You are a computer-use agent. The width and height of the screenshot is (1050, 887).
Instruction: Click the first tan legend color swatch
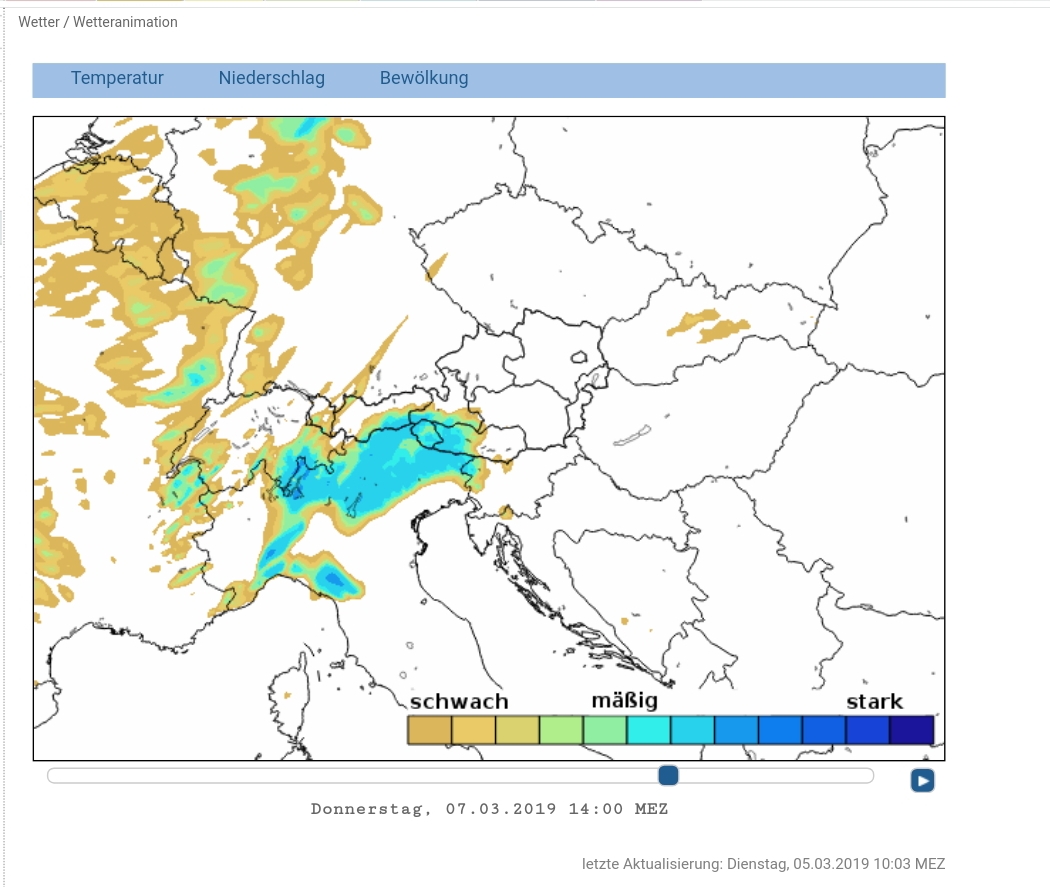pyautogui.click(x=429, y=730)
